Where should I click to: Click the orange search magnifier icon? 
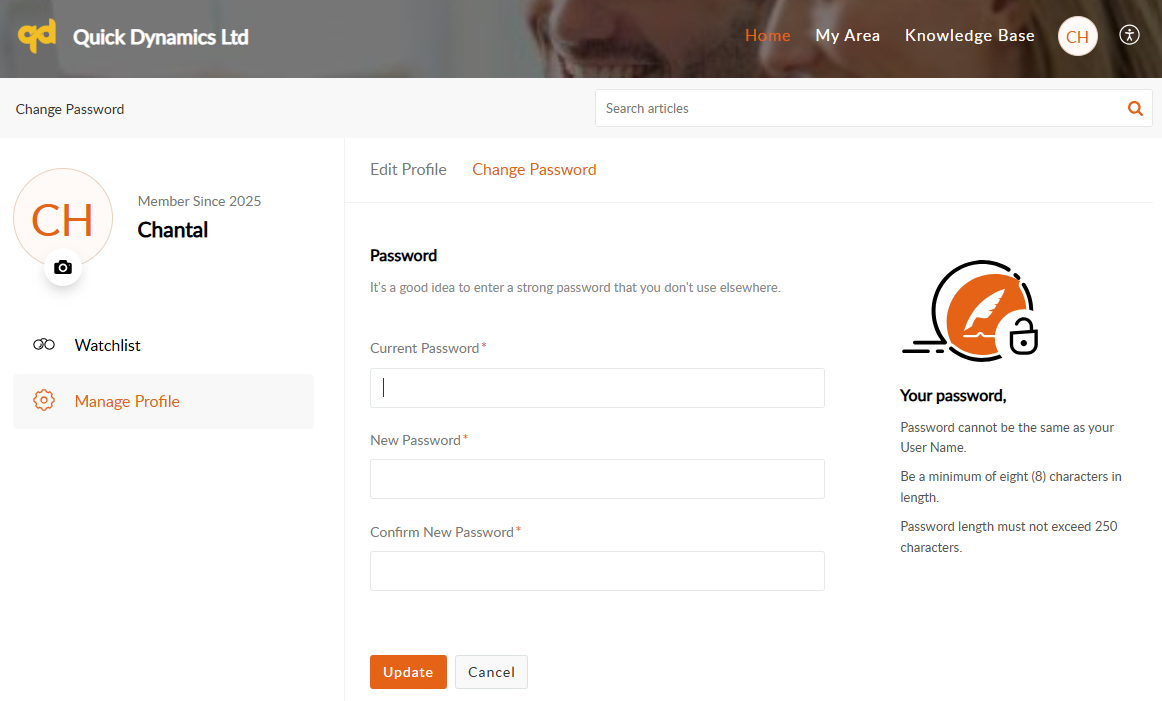pos(1135,109)
